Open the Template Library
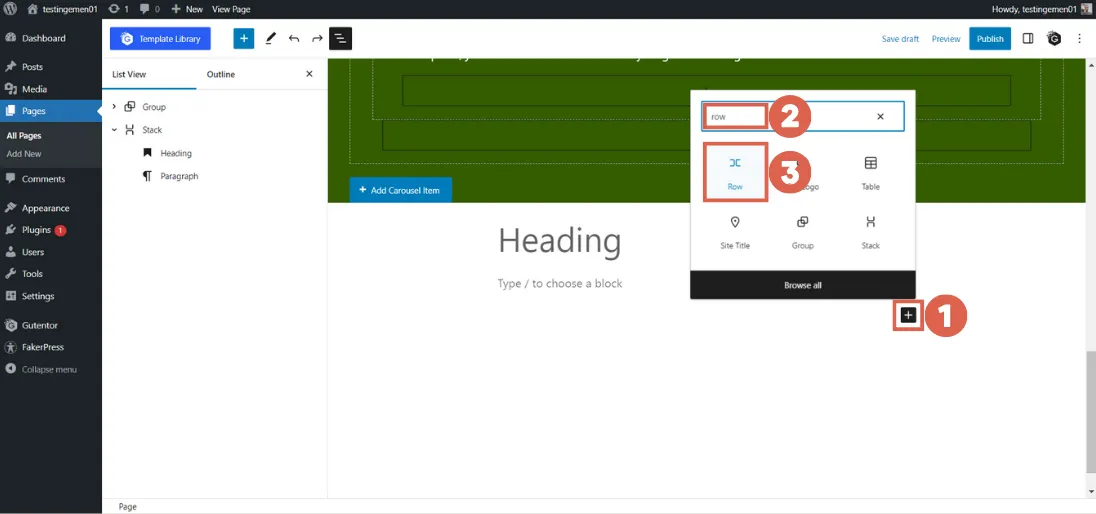 click(x=160, y=39)
